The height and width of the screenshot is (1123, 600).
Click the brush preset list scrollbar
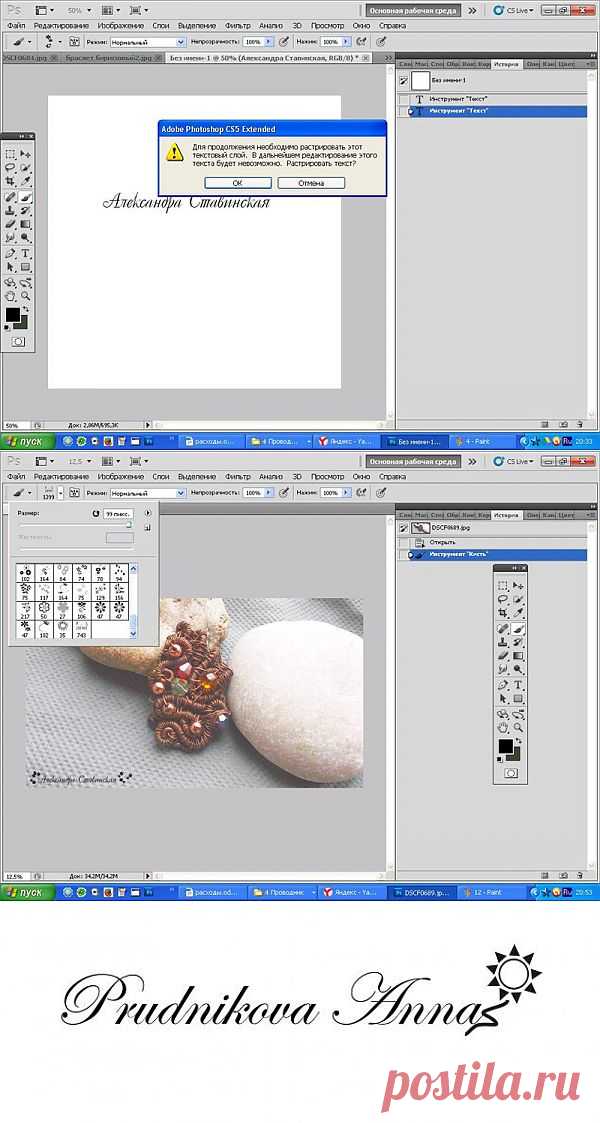pos(133,600)
